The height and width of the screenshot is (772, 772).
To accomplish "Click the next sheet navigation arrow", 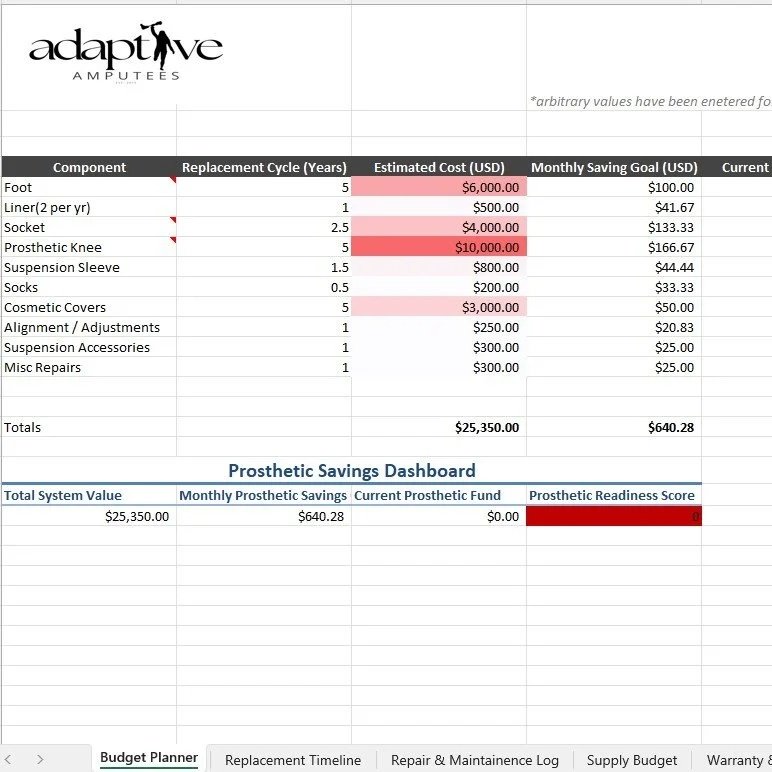I will click(40, 760).
